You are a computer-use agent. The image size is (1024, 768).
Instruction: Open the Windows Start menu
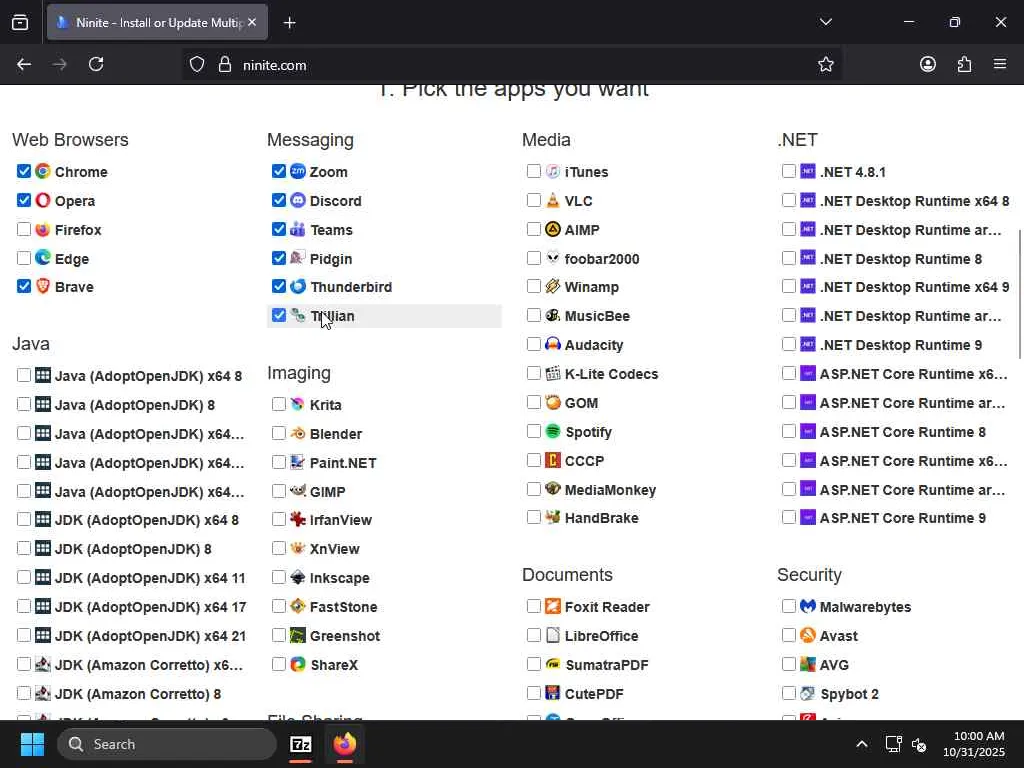click(x=32, y=744)
